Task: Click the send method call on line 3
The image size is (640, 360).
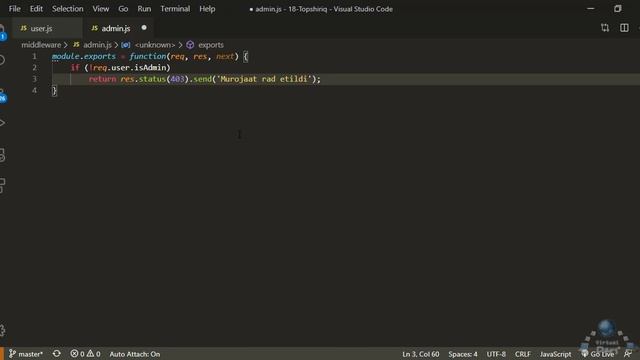Action: coord(202,79)
